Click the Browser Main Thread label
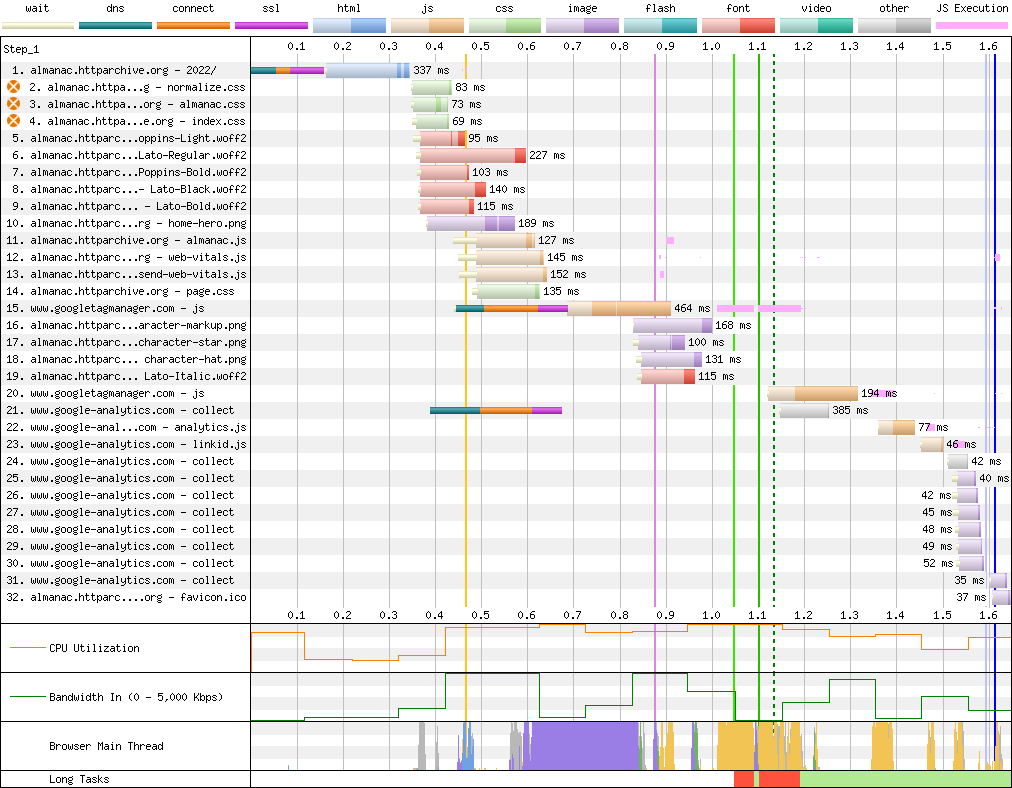This screenshot has height=788, width=1012. click(x=106, y=746)
